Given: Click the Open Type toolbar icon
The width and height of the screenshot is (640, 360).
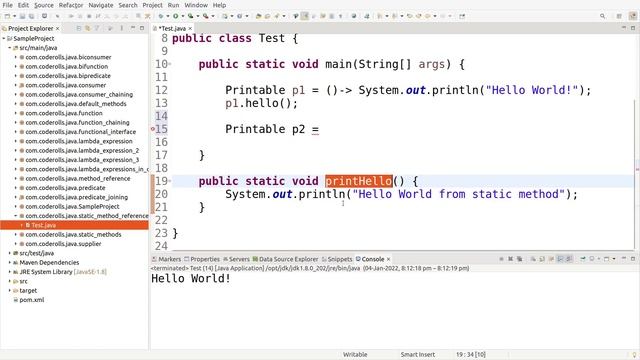Looking at the screenshot, I should click(258, 16).
